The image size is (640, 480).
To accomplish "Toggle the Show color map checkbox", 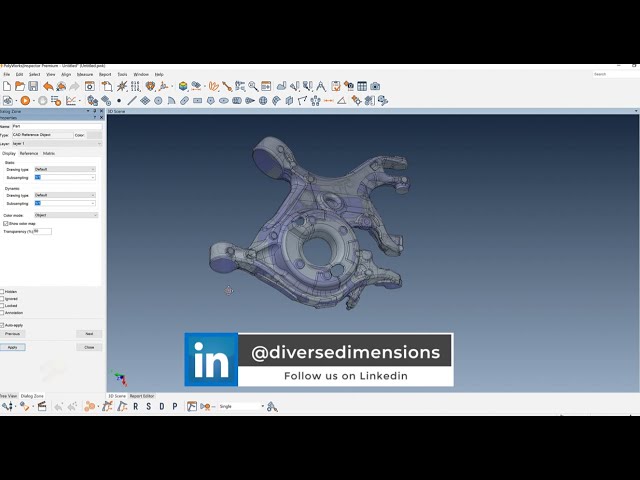I will [x=6, y=224].
